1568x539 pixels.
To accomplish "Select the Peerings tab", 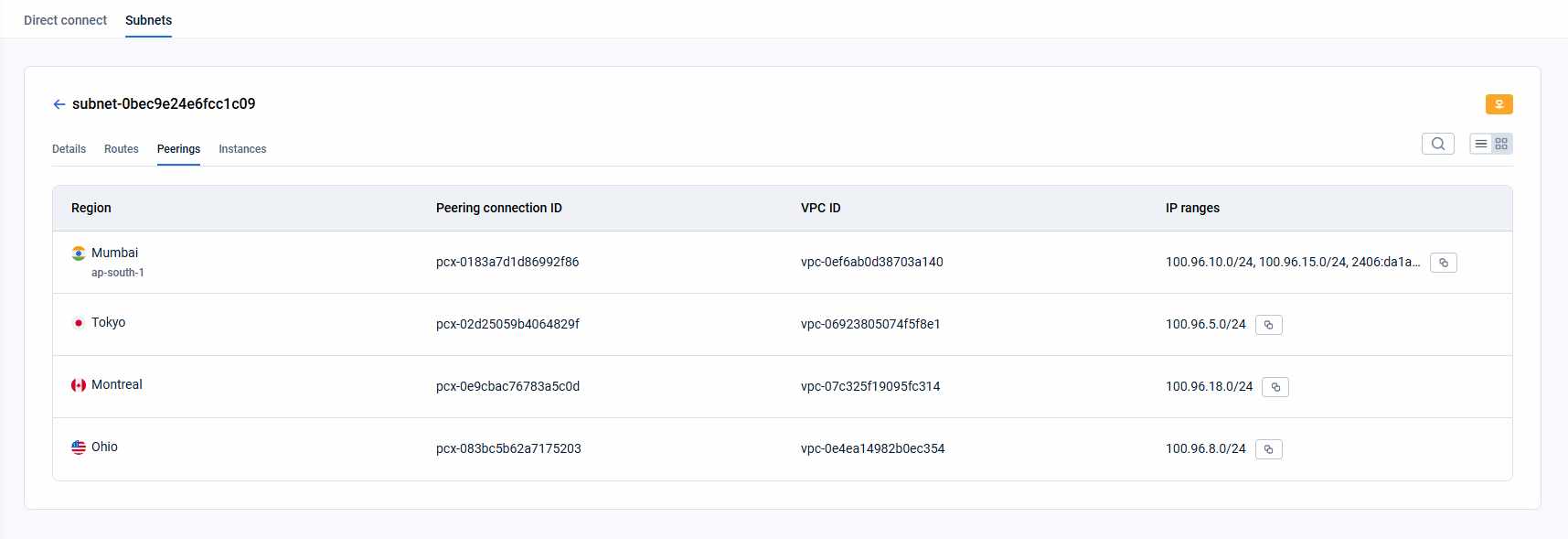I will coord(178,149).
